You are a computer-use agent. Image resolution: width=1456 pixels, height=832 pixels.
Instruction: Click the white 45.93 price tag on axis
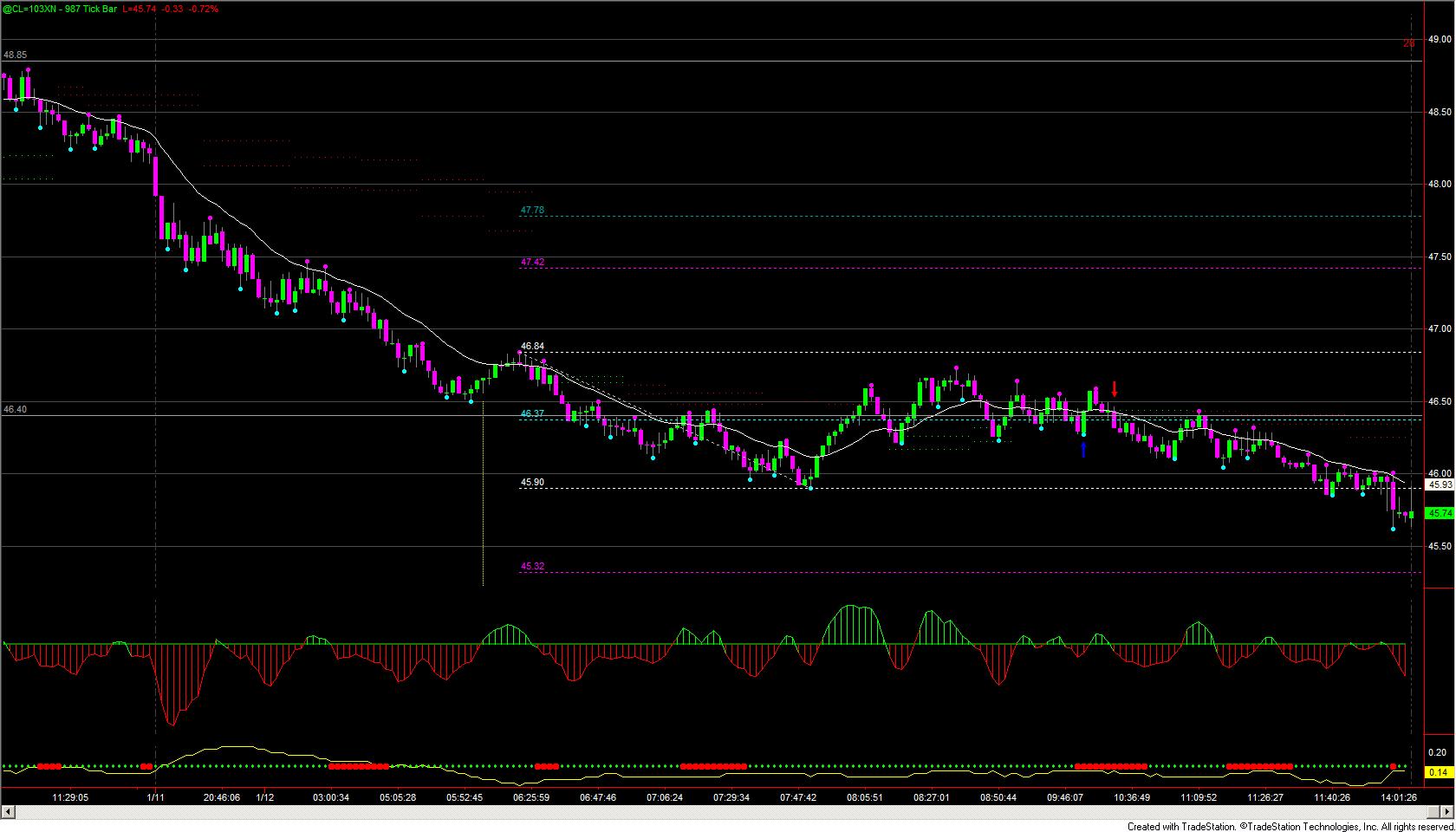pyautogui.click(x=1440, y=485)
